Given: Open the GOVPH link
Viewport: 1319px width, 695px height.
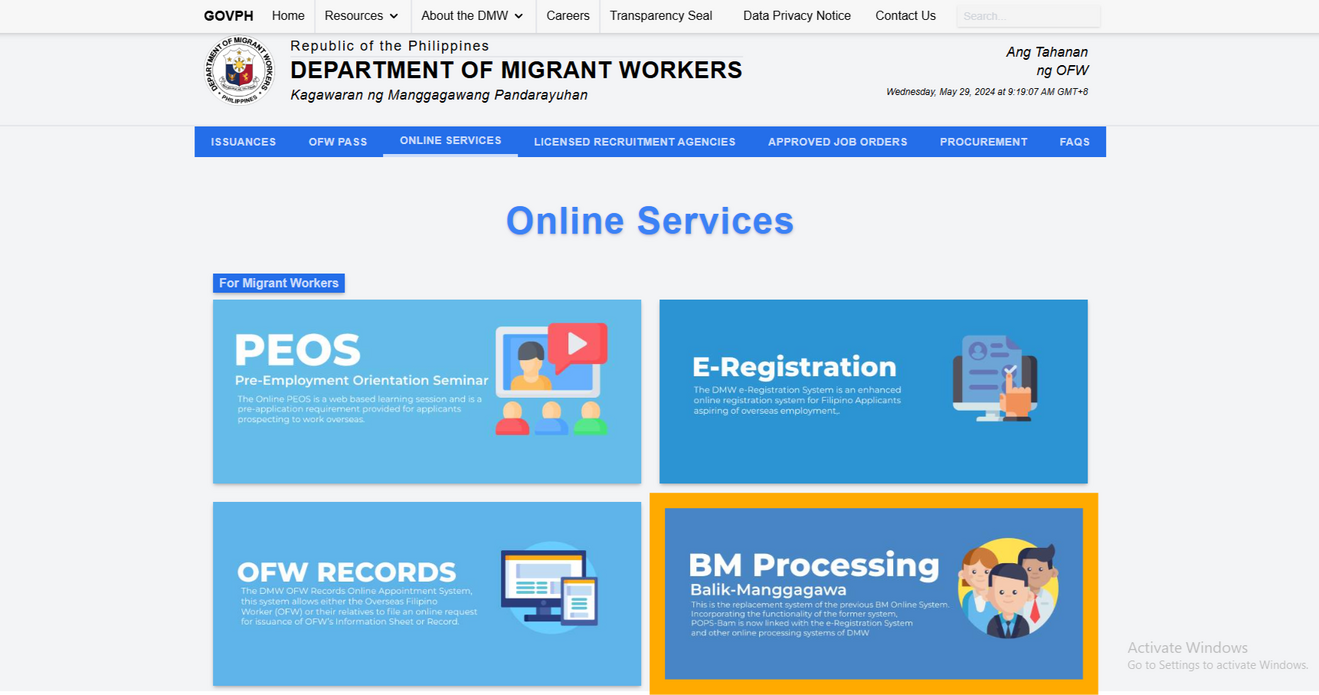Looking at the screenshot, I should pyautogui.click(x=229, y=16).
